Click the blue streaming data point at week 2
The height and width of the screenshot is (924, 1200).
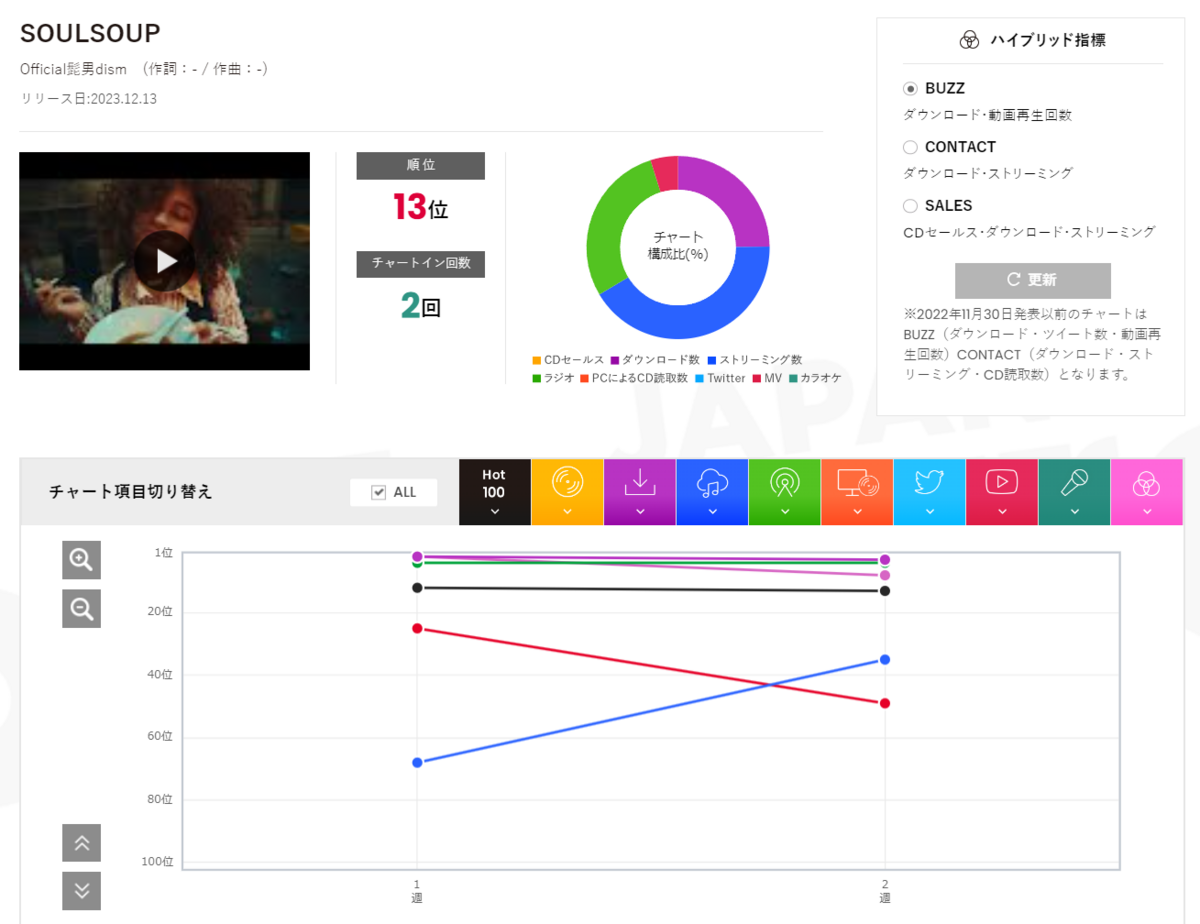[x=885, y=659]
